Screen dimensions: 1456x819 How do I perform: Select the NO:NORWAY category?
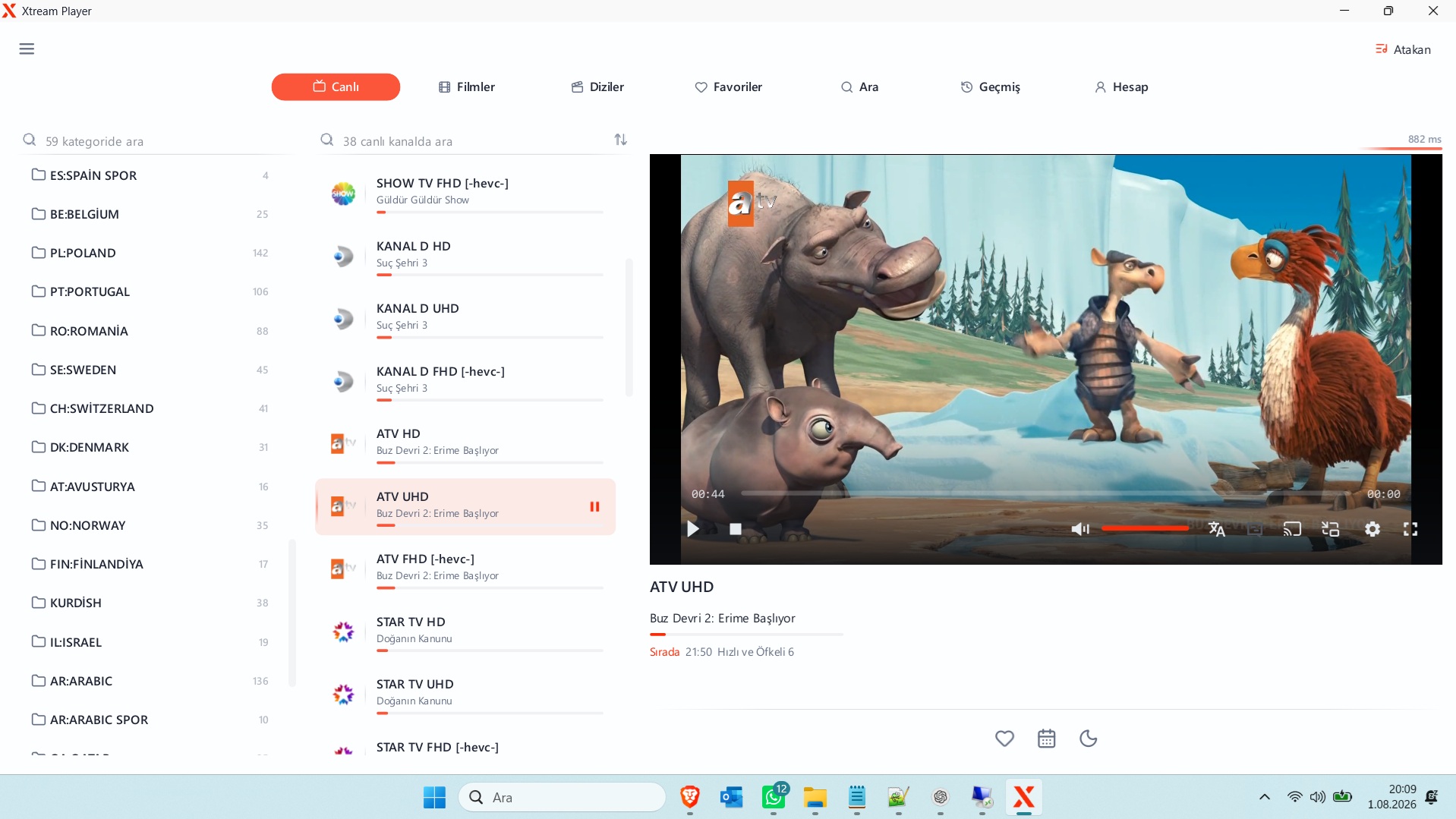pyautogui.click(x=150, y=525)
